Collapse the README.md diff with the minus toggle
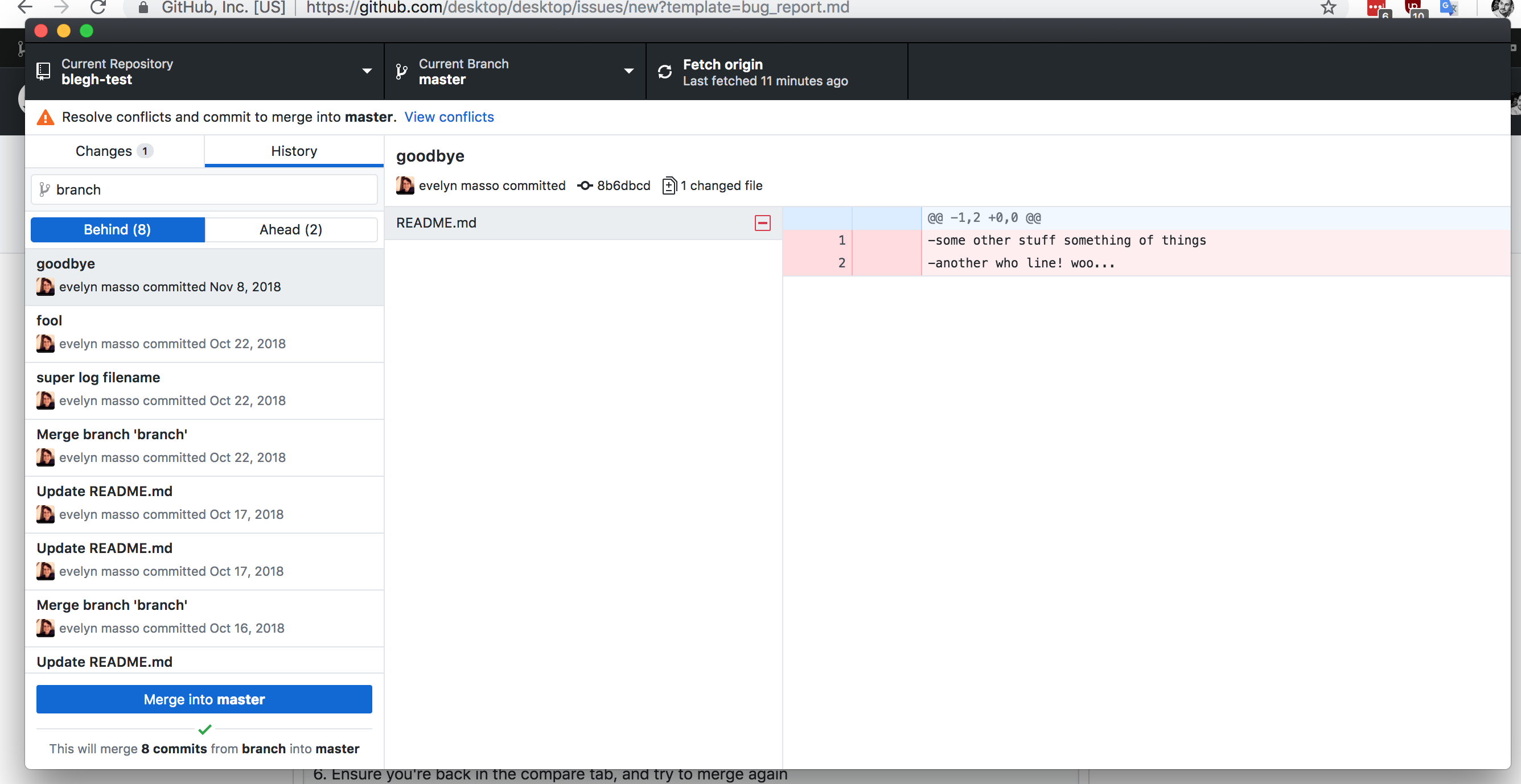The height and width of the screenshot is (784, 1521). coord(762,222)
